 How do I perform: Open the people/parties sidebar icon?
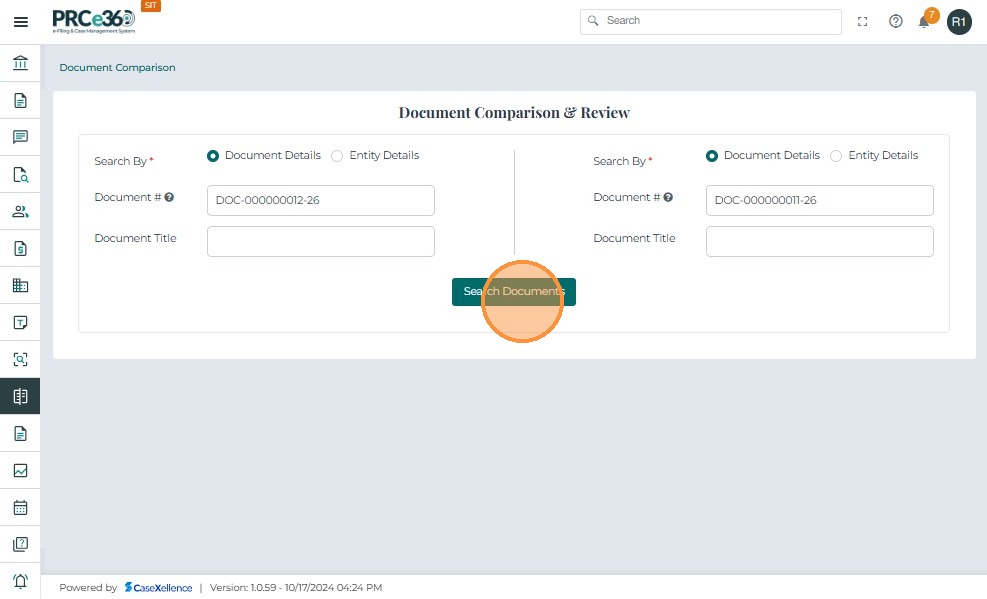(20, 211)
